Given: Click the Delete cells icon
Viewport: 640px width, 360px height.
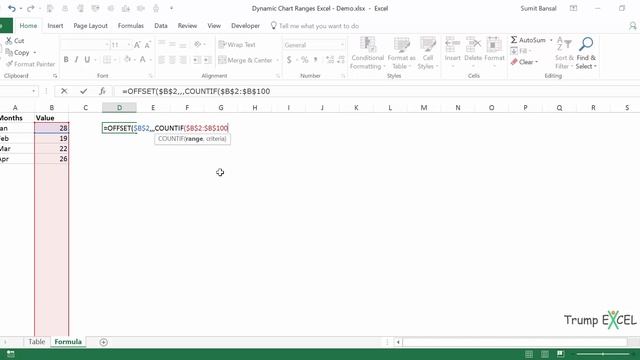Looking at the screenshot, I should point(473,44).
